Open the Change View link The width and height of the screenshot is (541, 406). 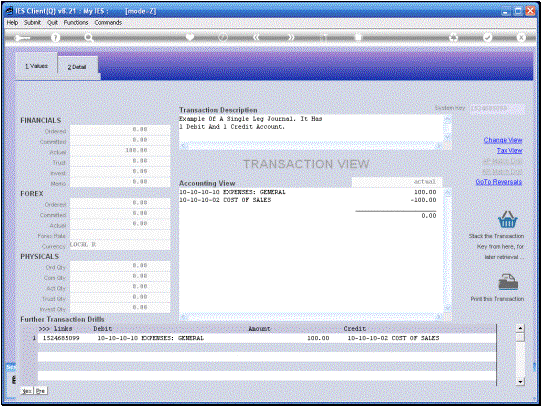coord(503,140)
